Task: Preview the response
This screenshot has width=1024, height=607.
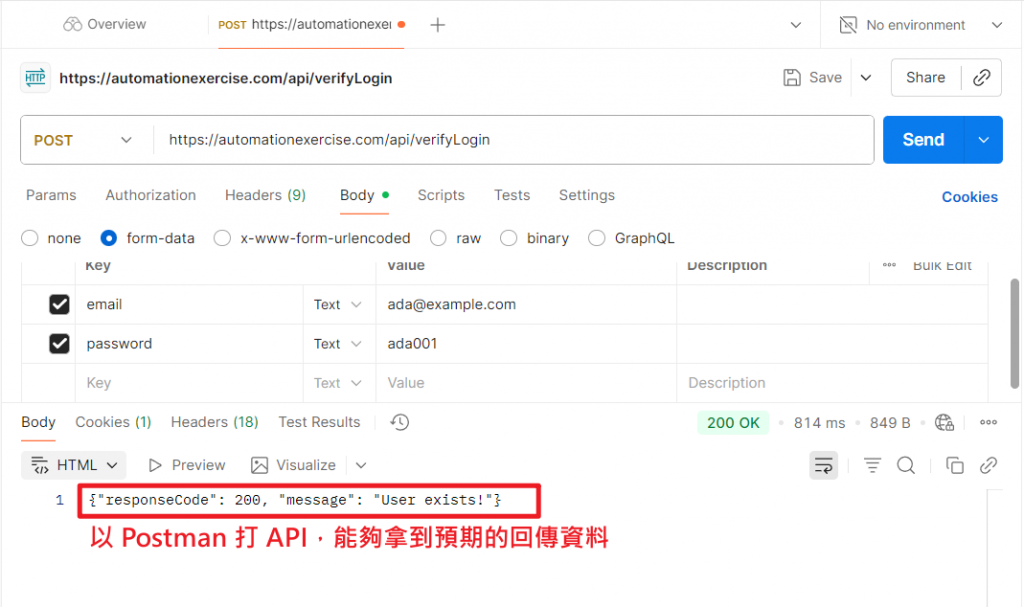Action: tap(187, 465)
